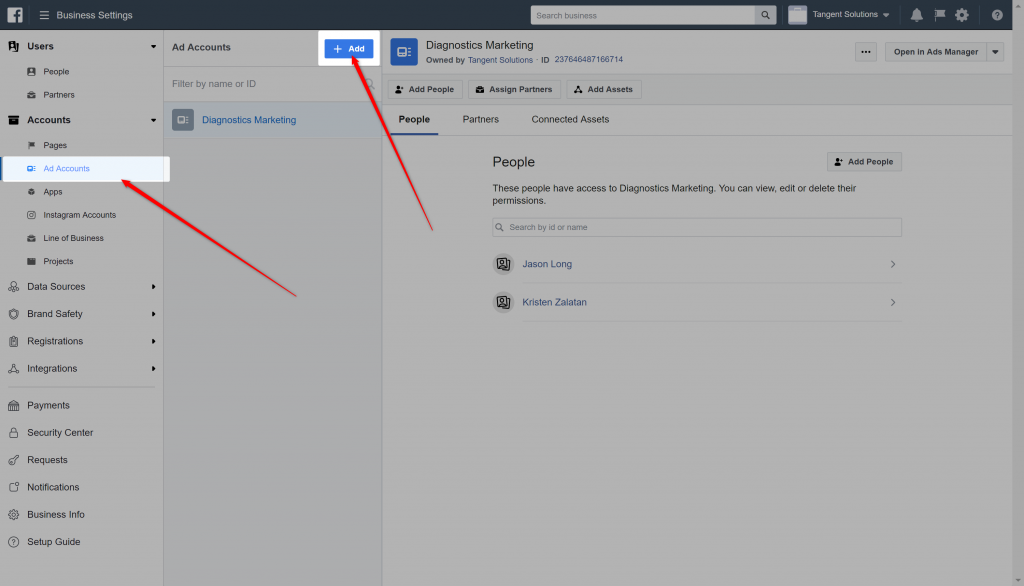Open Apps in sidebar
Image resolution: width=1024 pixels, height=586 pixels.
(53, 192)
